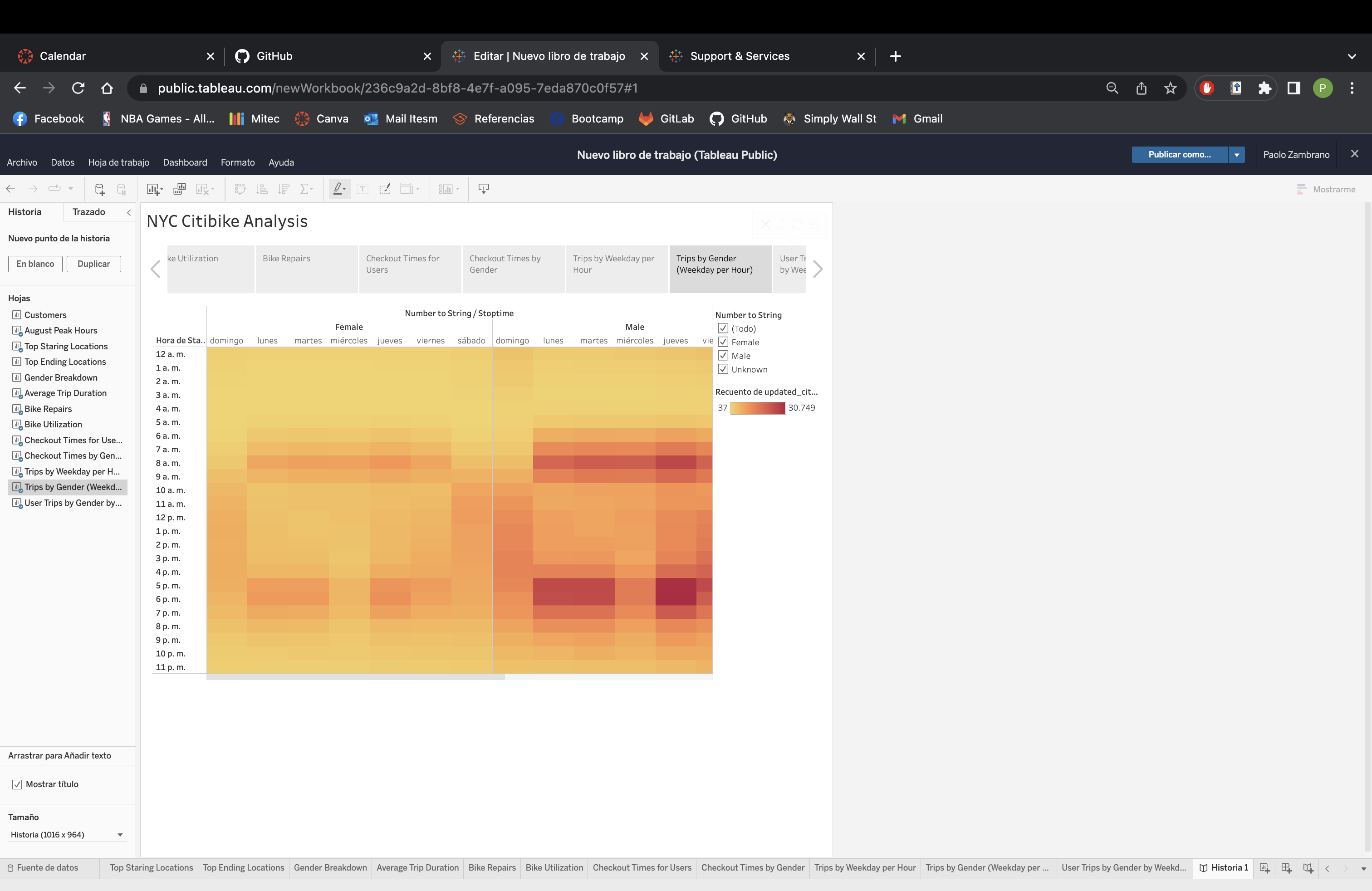Click the highlight pen tool icon
The image size is (1372, 891).
(339, 189)
